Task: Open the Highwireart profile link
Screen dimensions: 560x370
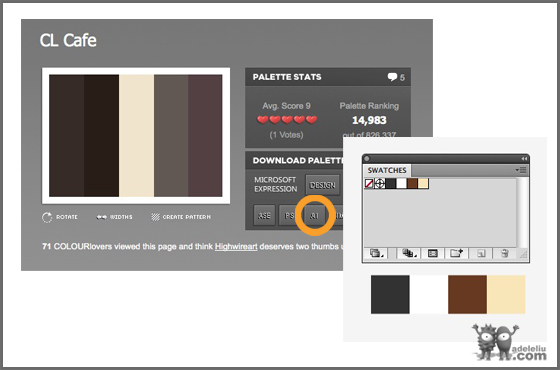Action: coord(236,246)
